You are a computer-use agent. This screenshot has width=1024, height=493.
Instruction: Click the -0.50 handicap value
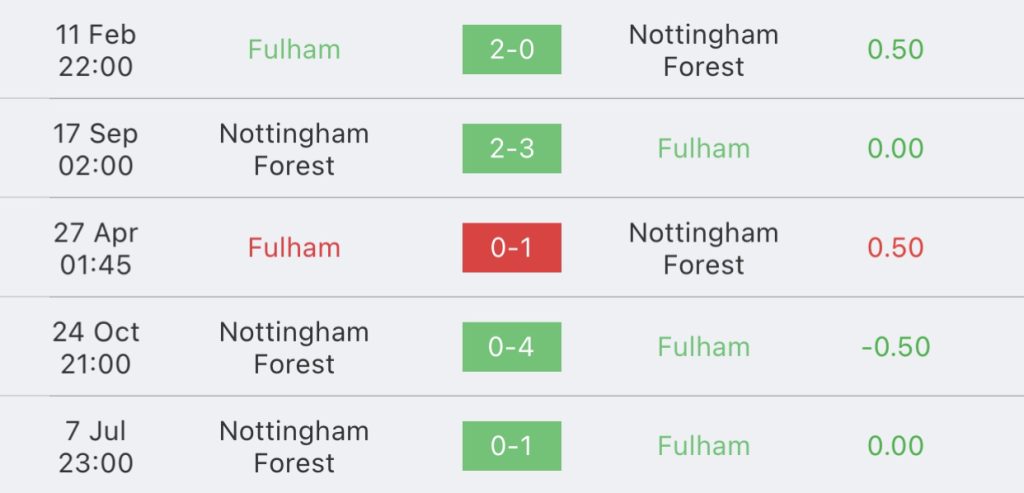pos(895,347)
